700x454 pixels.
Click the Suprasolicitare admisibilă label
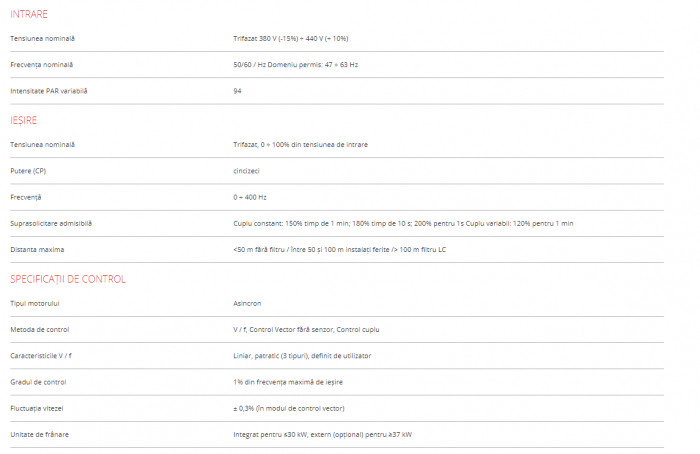[x=50, y=223]
